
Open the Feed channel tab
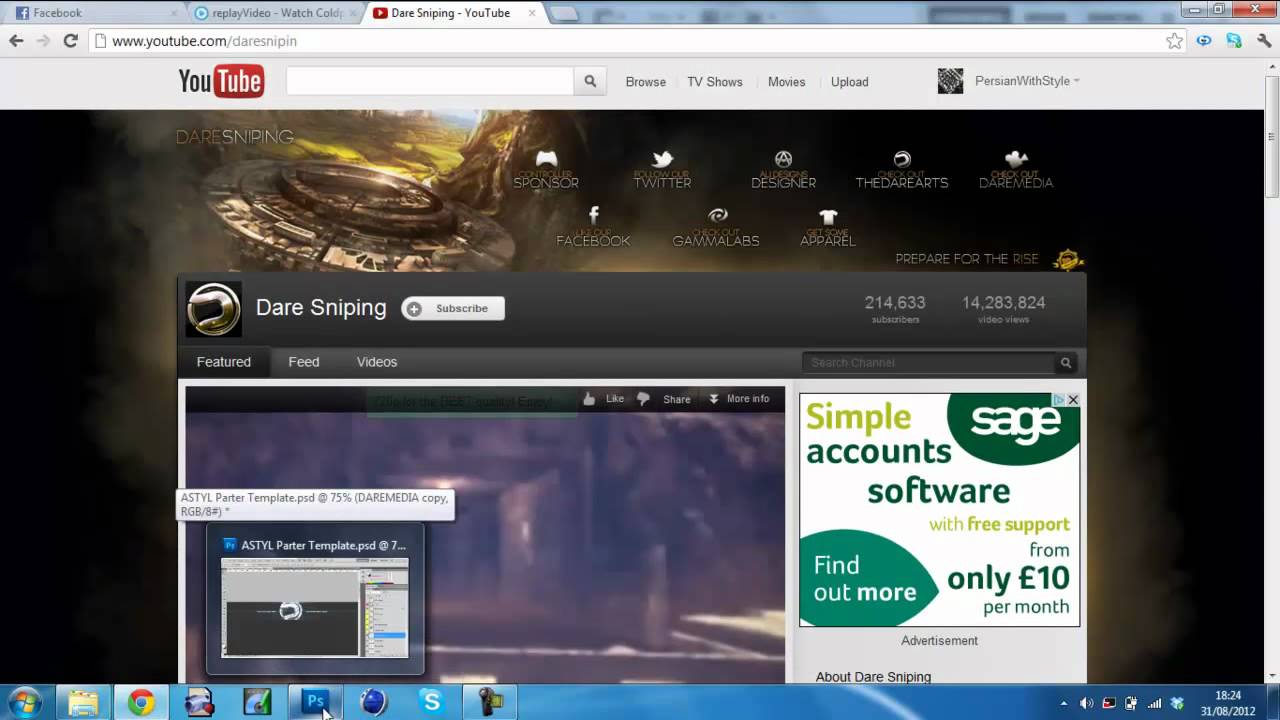304,362
